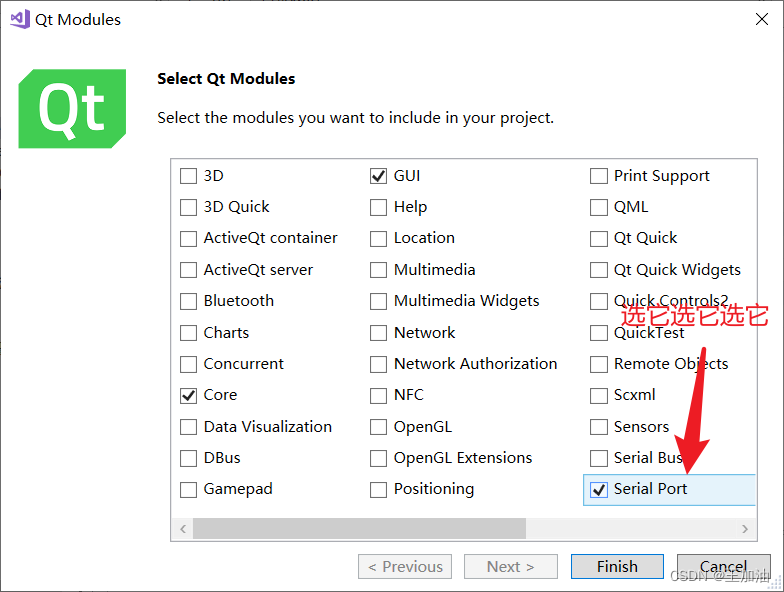Check the OpenGL module
Image resolution: width=784 pixels, height=592 pixels.
[378, 427]
